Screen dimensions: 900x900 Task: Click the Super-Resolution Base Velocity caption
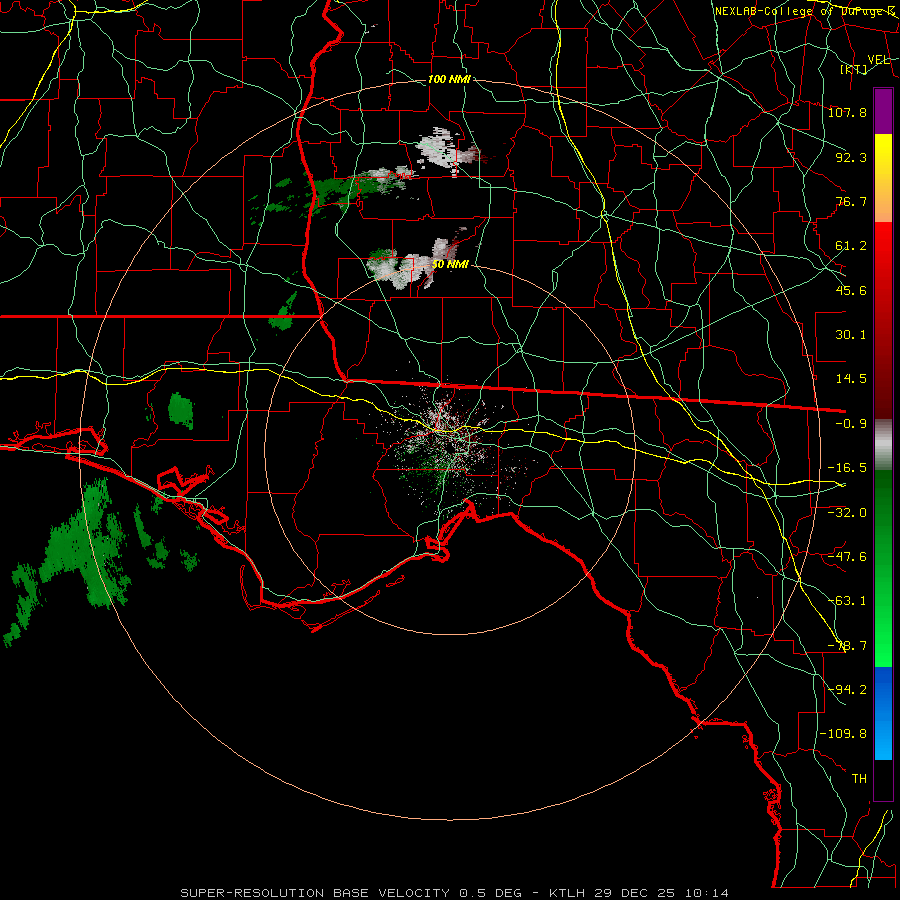pyautogui.click(x=455, y=893)
